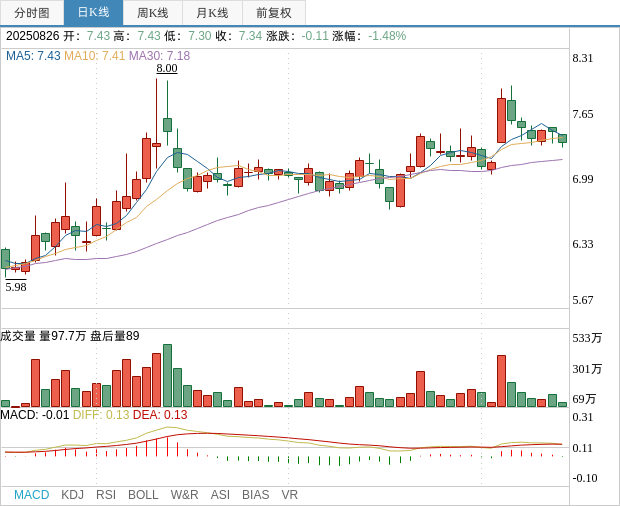
Task: Click the 301万 volume axis label
Action: coord(587,369)
